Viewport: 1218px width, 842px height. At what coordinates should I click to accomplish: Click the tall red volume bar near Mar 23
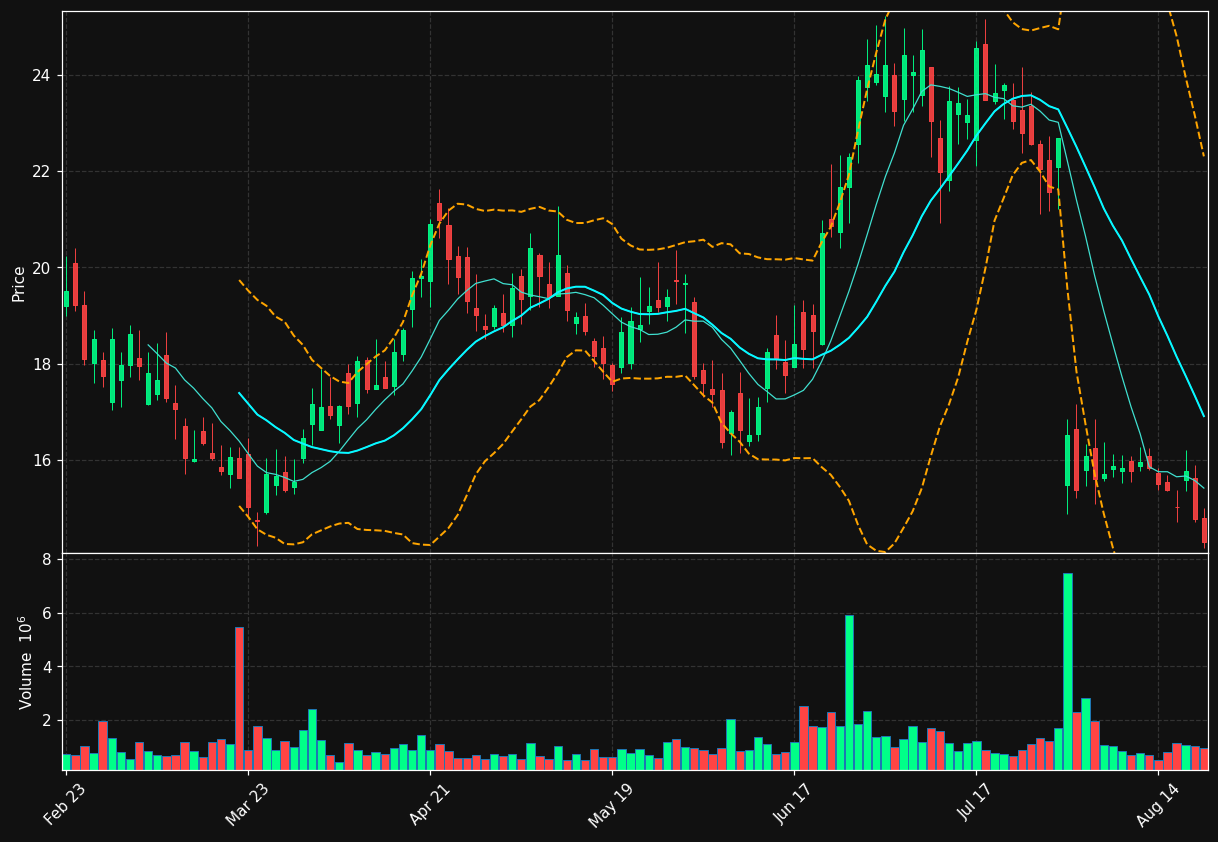pos(239,698)
